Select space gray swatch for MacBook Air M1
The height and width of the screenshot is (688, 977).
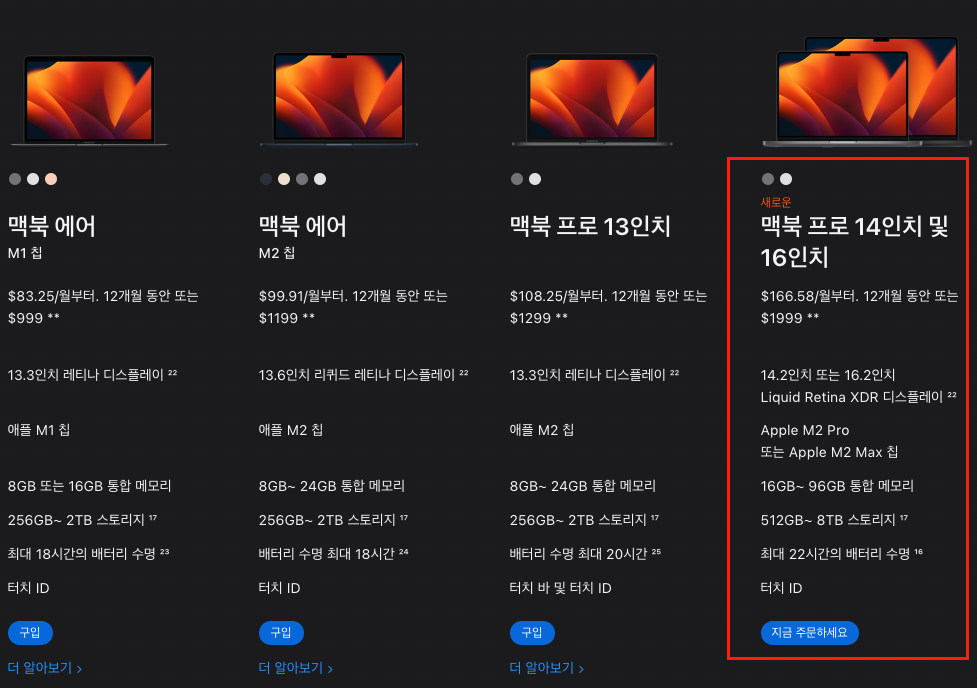pos(15,179)
